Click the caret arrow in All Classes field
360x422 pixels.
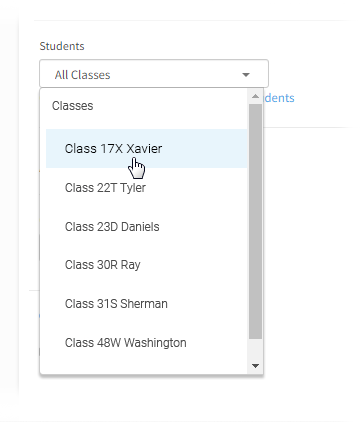coord(246,75)
